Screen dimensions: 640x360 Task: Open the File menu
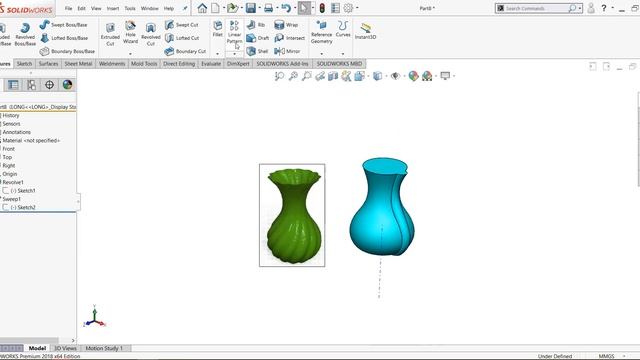pyautogui.click(x=68, y=8)
